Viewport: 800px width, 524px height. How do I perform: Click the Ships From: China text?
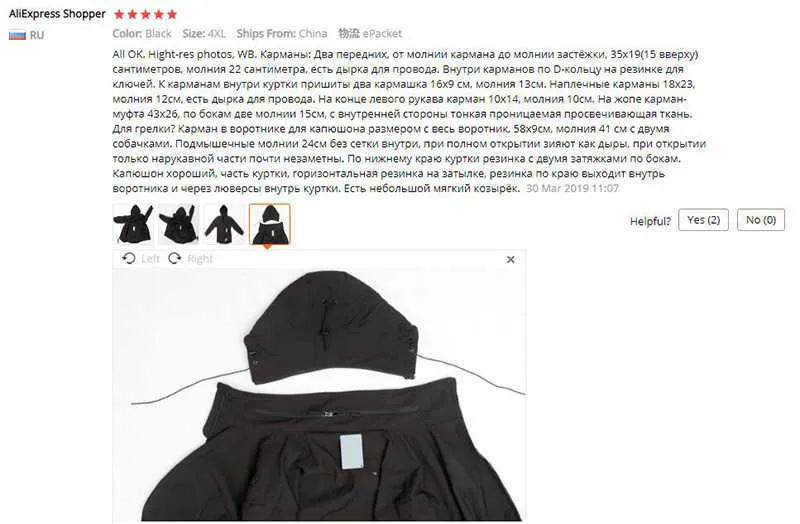pos(282,34)
